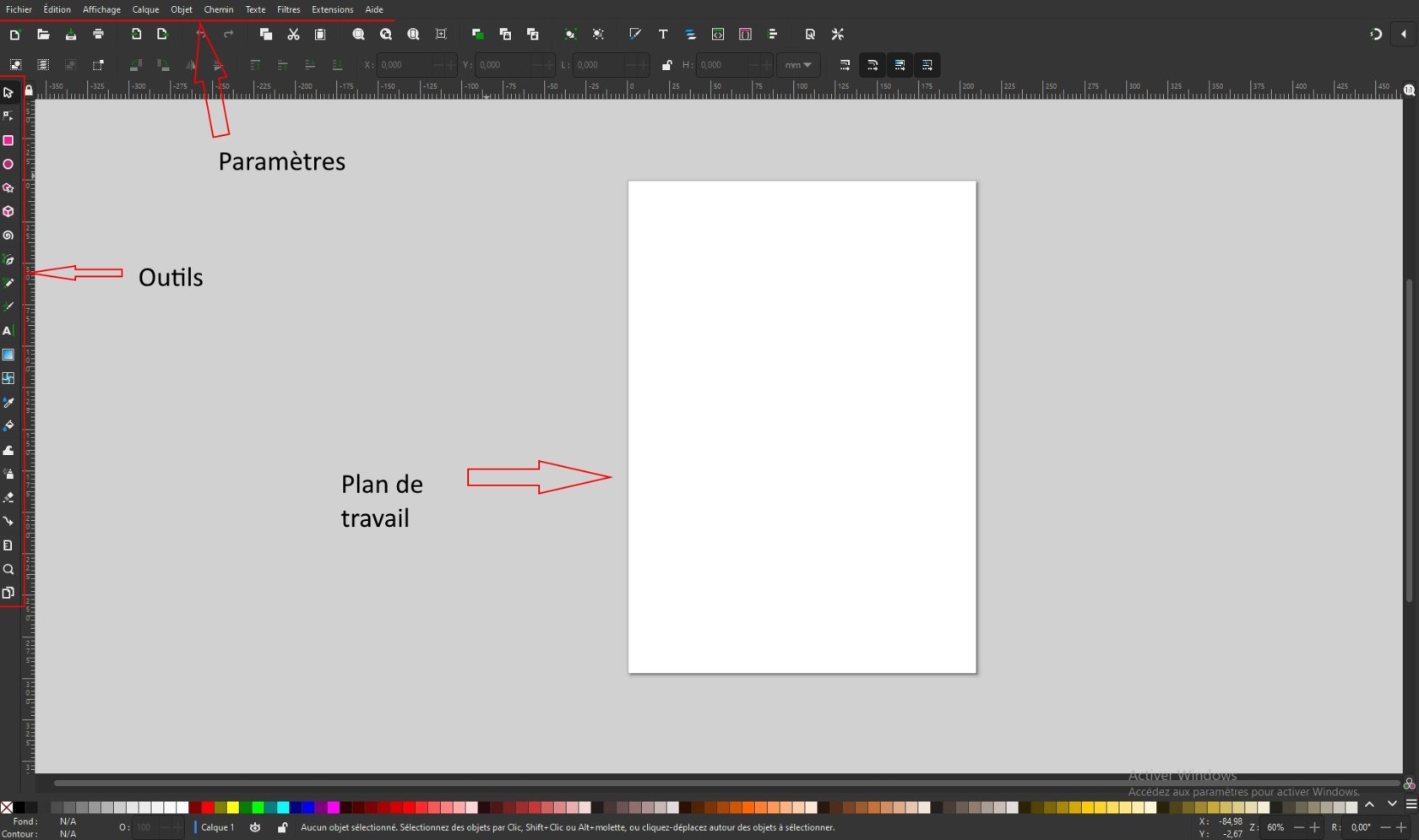The image size is (1419, 840).
Task: Select the Pencil freehand tool
Action: click(8, 283)
